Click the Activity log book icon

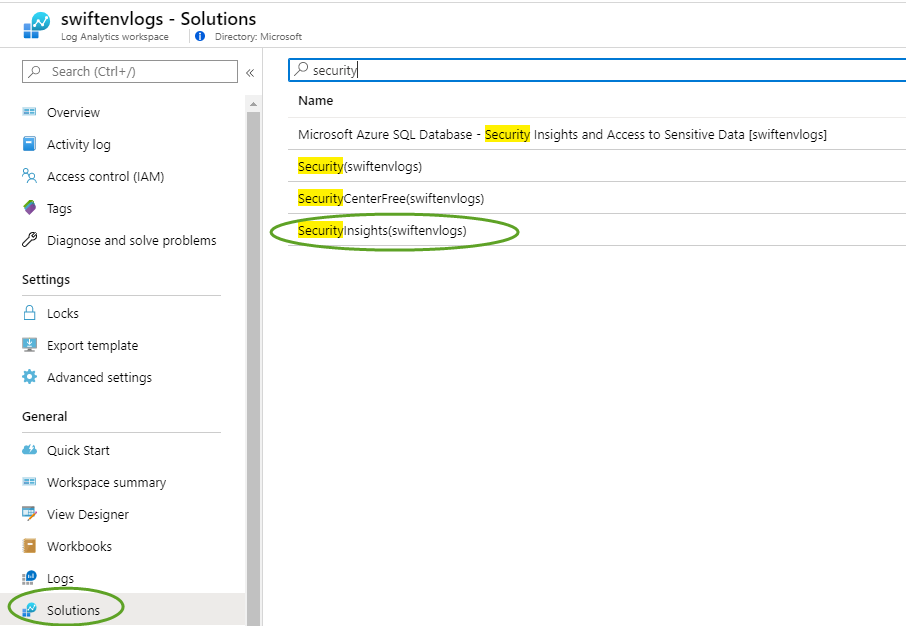pyautogui.click(x=29, y=143)
